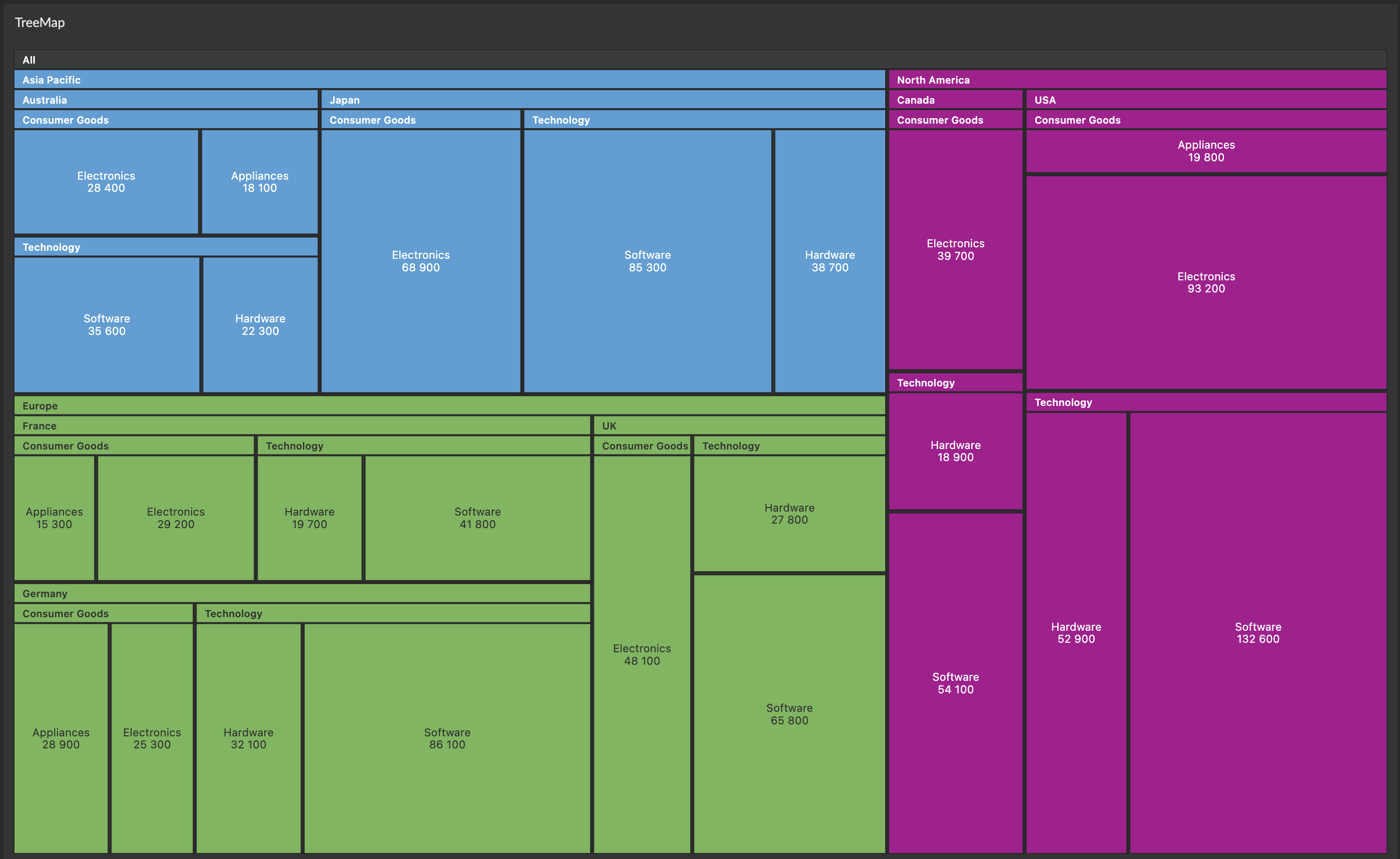The width and height of the screenshot is (1400, 859).
Task: Click the All root header to reset view
Action: click(30, 60)
